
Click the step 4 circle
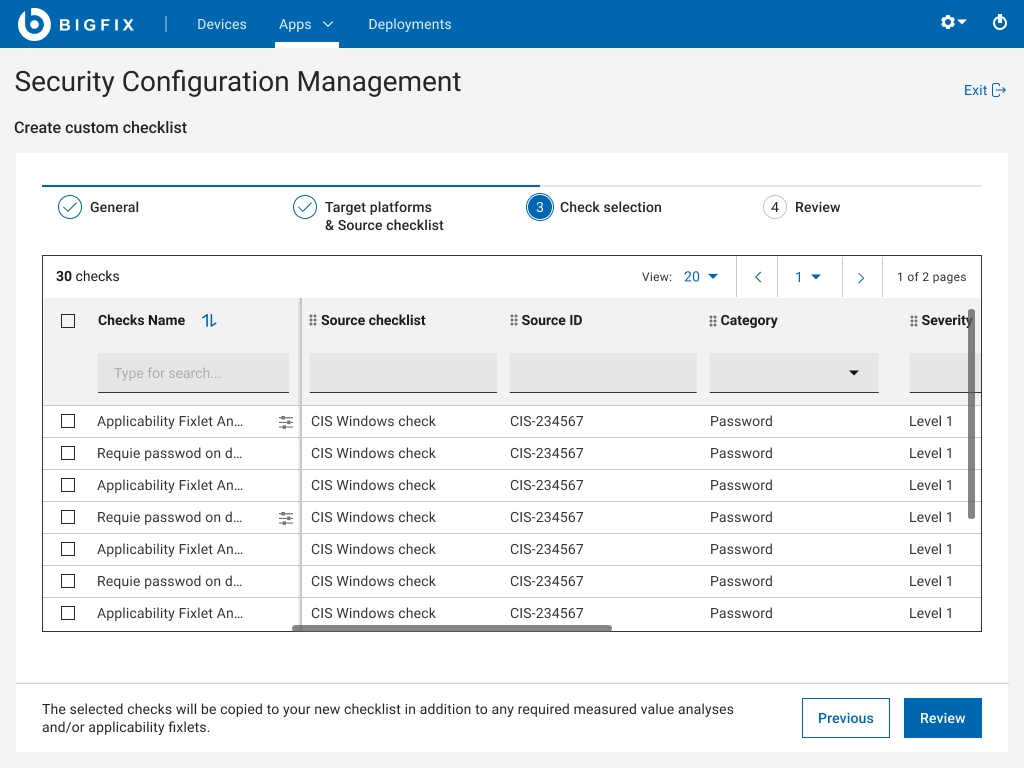click(x=775, y=207)
